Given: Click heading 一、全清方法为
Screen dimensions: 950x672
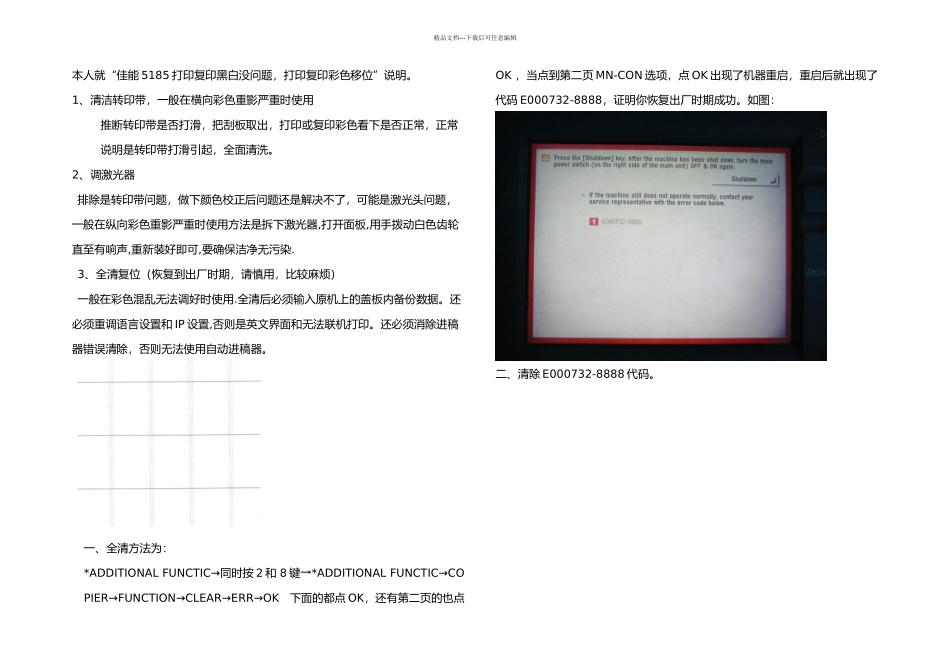Looking at the screenshot, I should point(125,548).
